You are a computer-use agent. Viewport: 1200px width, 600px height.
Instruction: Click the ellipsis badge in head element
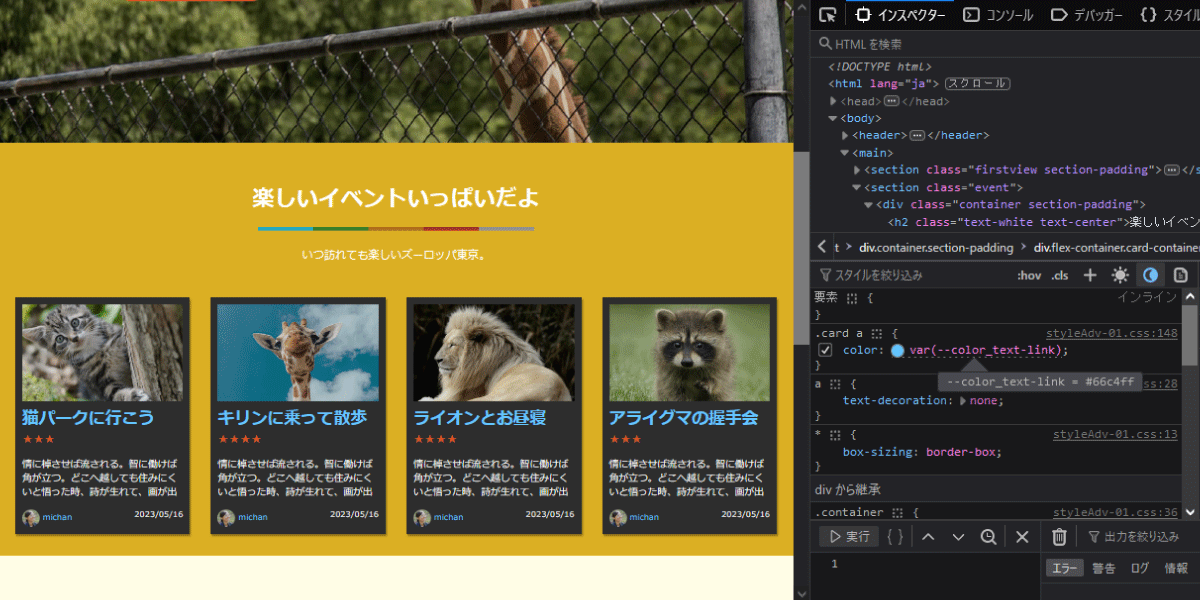point(891,101)
